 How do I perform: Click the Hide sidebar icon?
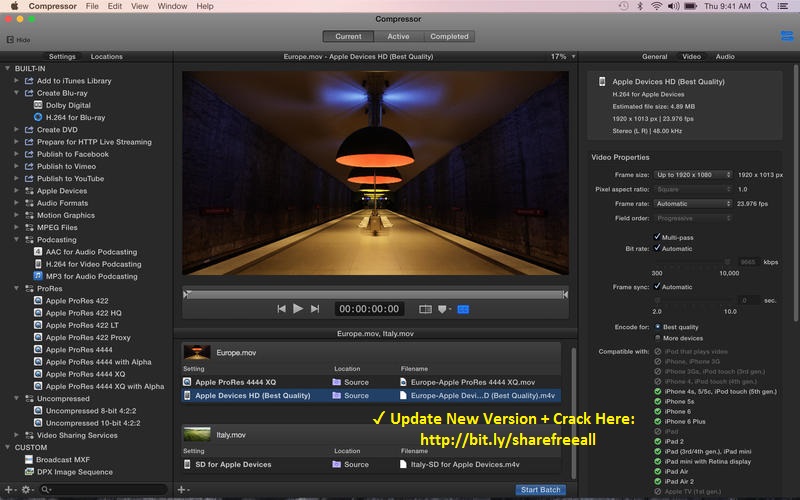tap(10, 39)
